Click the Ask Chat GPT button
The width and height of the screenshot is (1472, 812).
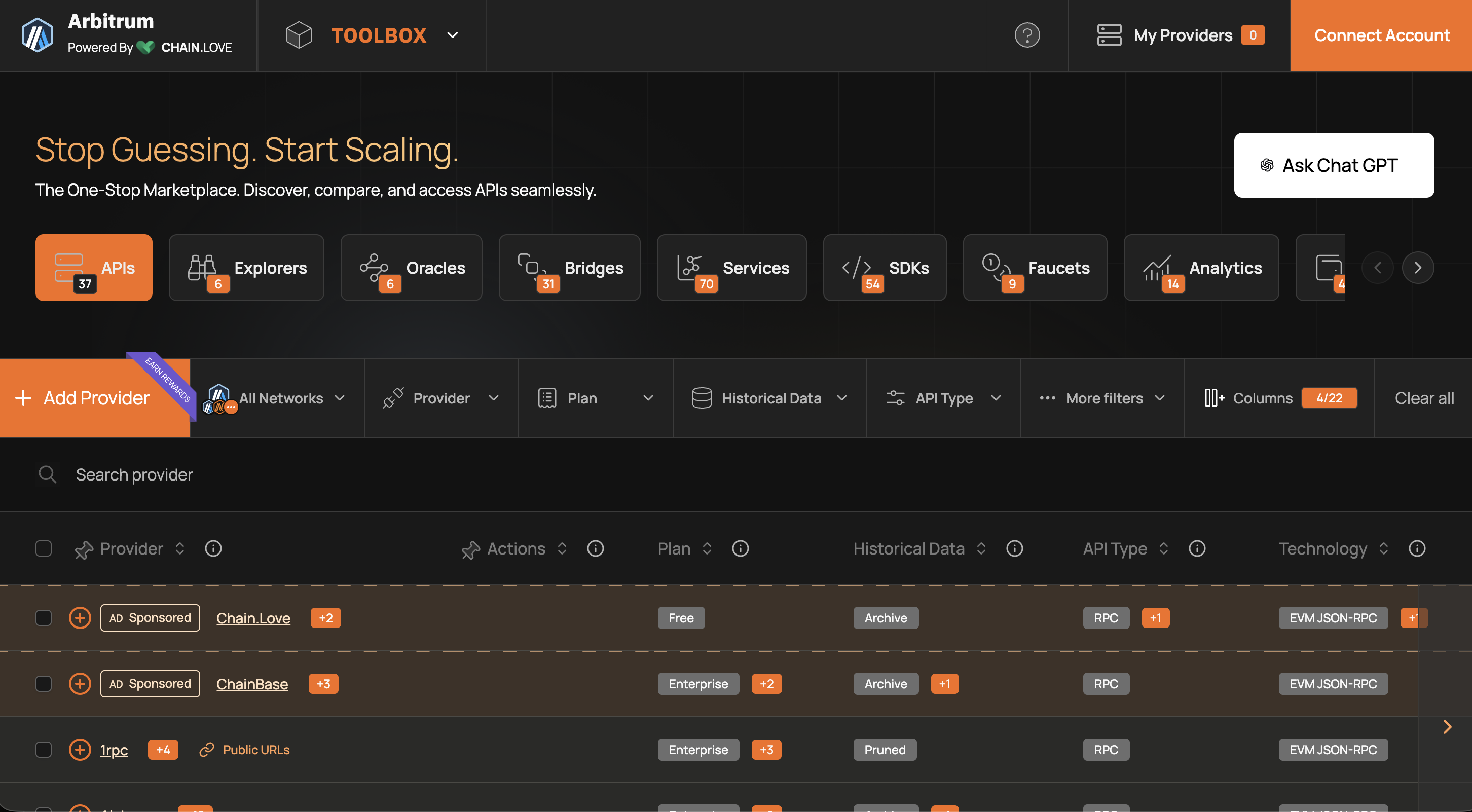pyautogui.click(x=1333, y=165)
